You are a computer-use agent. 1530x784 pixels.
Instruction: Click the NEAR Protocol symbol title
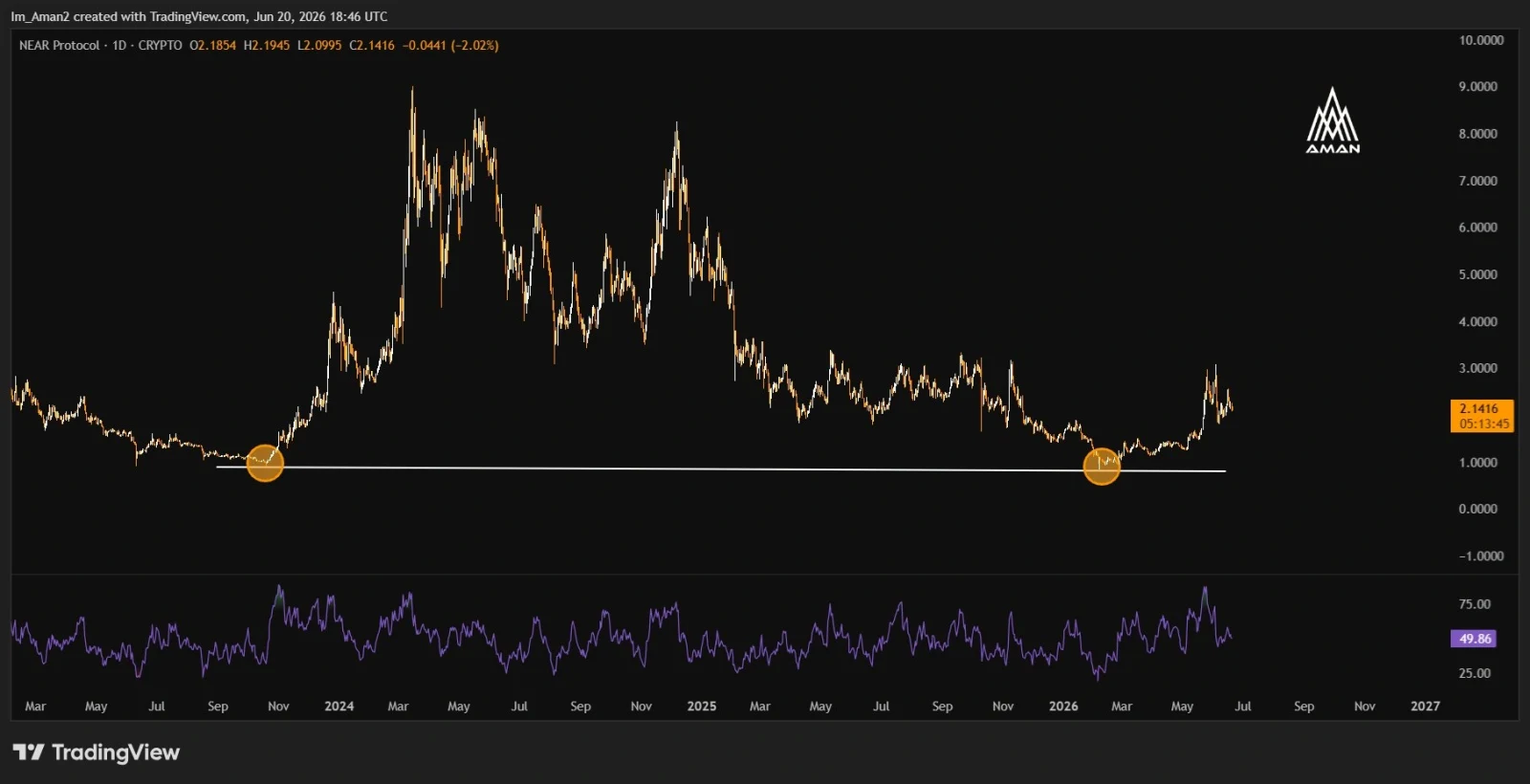pyautogui.click(x=59, y=45)
